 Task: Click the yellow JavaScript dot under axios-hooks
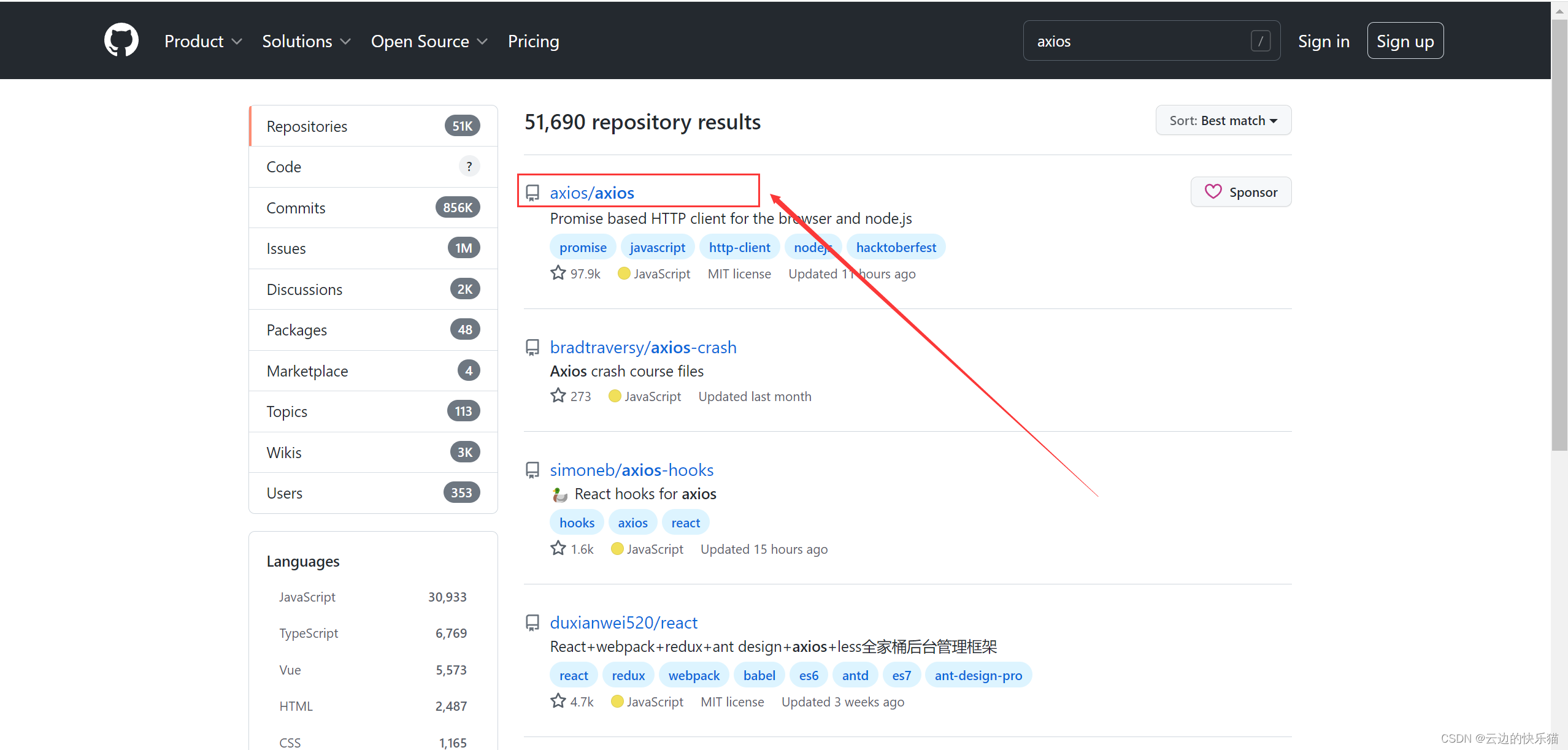point(617,549)
